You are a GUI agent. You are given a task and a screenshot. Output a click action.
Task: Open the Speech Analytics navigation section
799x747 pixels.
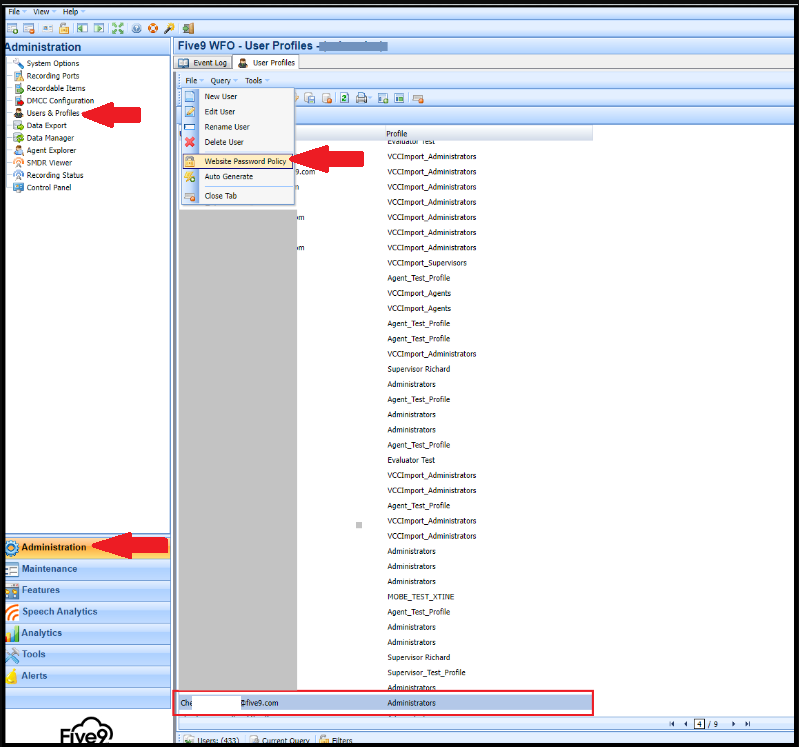click(87, 611)
